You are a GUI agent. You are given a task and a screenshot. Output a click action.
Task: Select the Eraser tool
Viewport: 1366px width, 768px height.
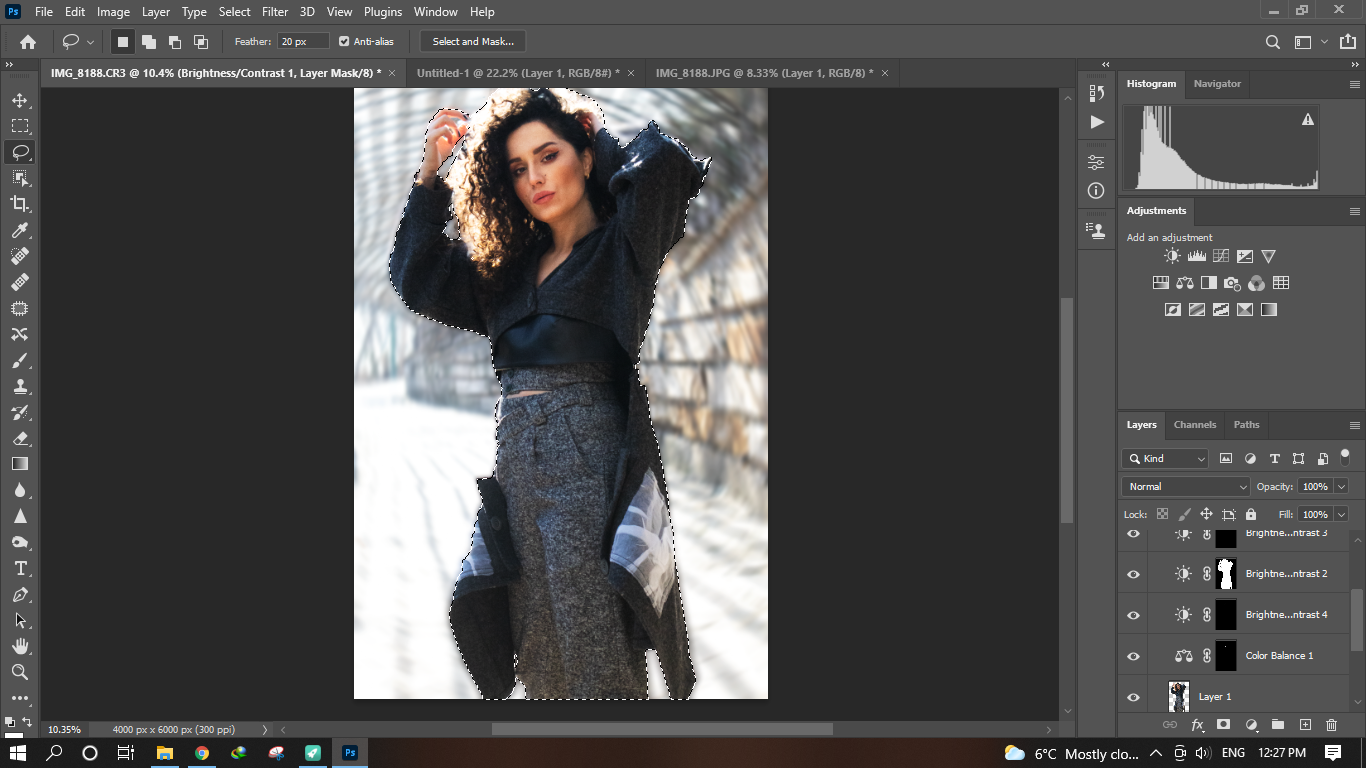(x=19, y=438)
